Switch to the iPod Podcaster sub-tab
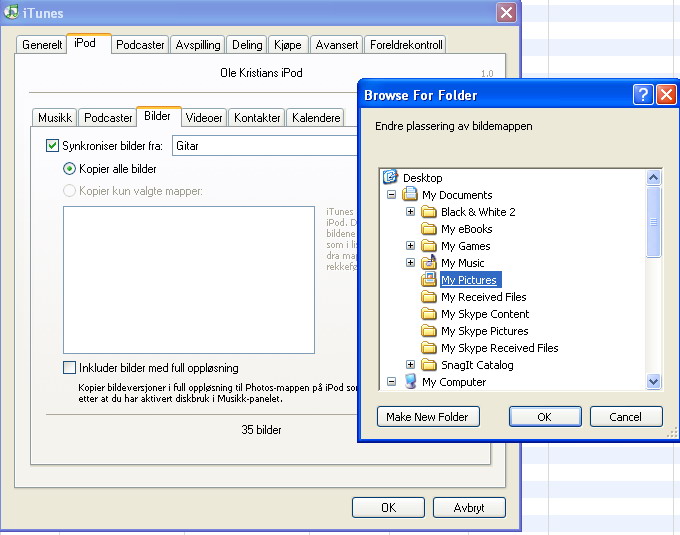 tap(108, 117)
